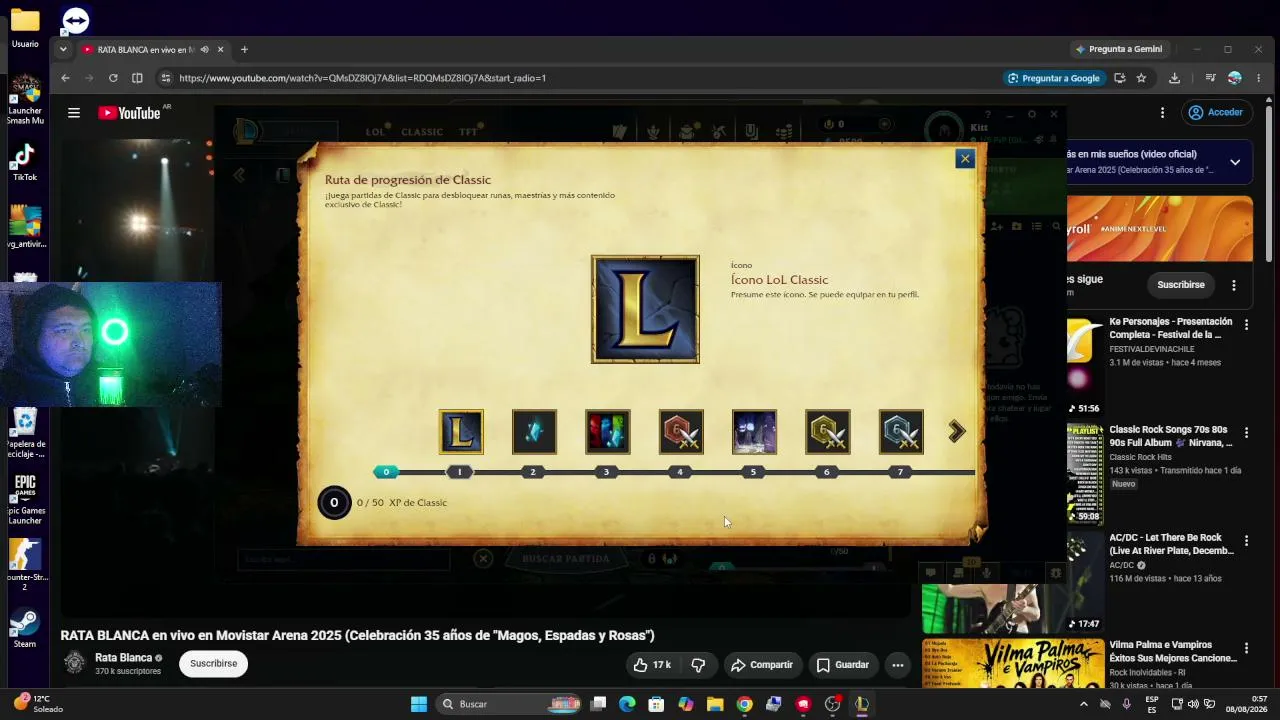Close the Ruta de progresión de Classic dialog

pos(965,158)
